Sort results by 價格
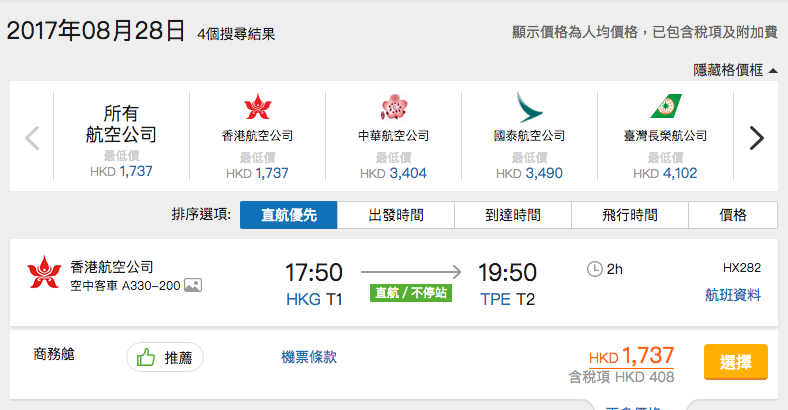Image resolution: width=788 pixels, height=410 pixels. click(733, 215)
